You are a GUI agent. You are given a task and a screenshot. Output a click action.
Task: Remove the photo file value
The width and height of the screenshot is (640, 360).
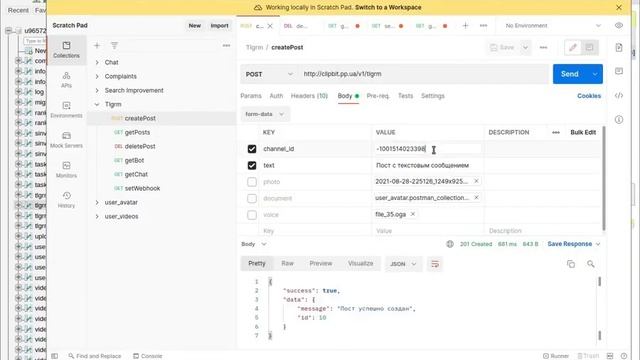click(476, 181)
